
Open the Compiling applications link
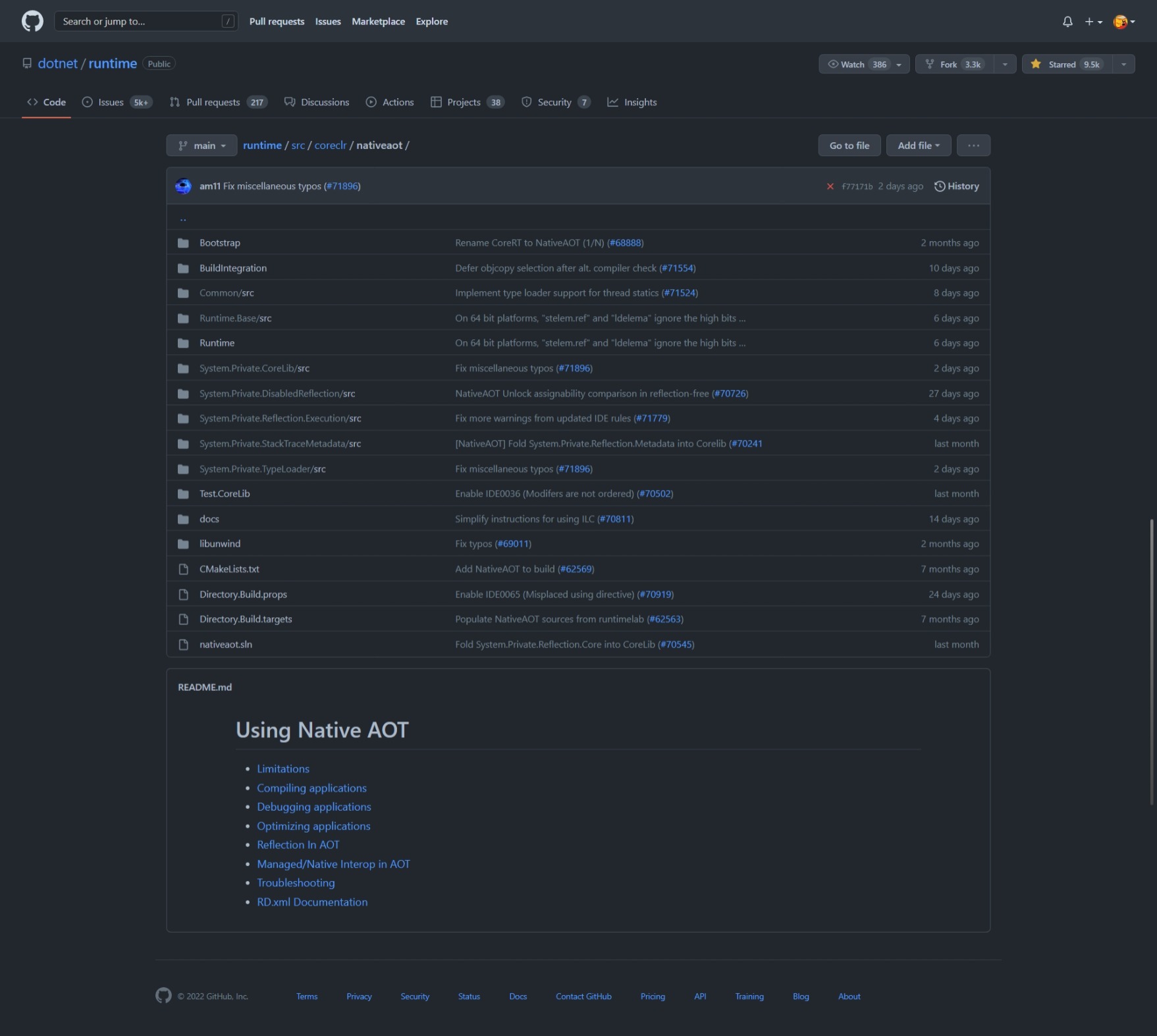[x=311, y=788]
